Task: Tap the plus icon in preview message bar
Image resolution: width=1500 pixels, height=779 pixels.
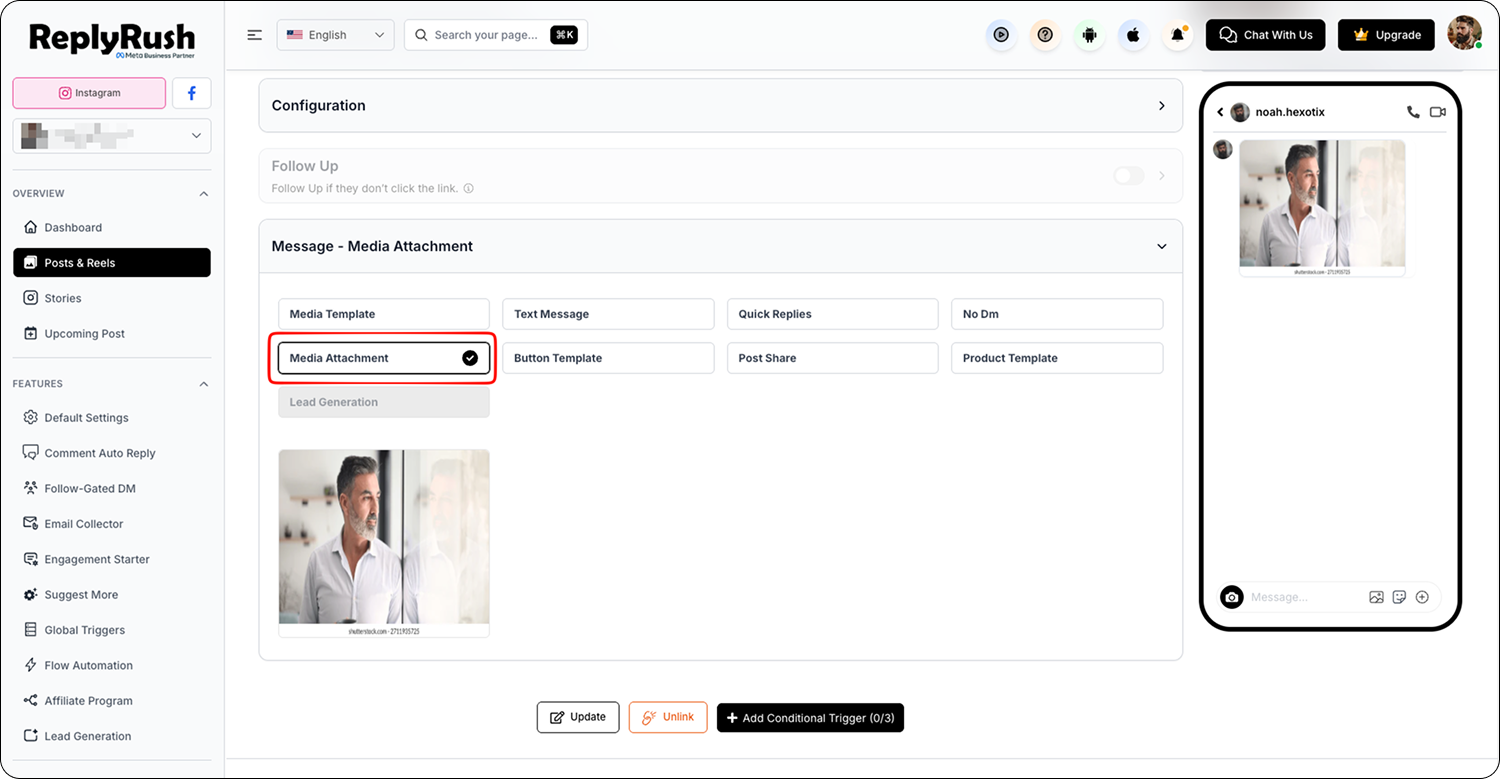Action: [x=1422, y=597]
